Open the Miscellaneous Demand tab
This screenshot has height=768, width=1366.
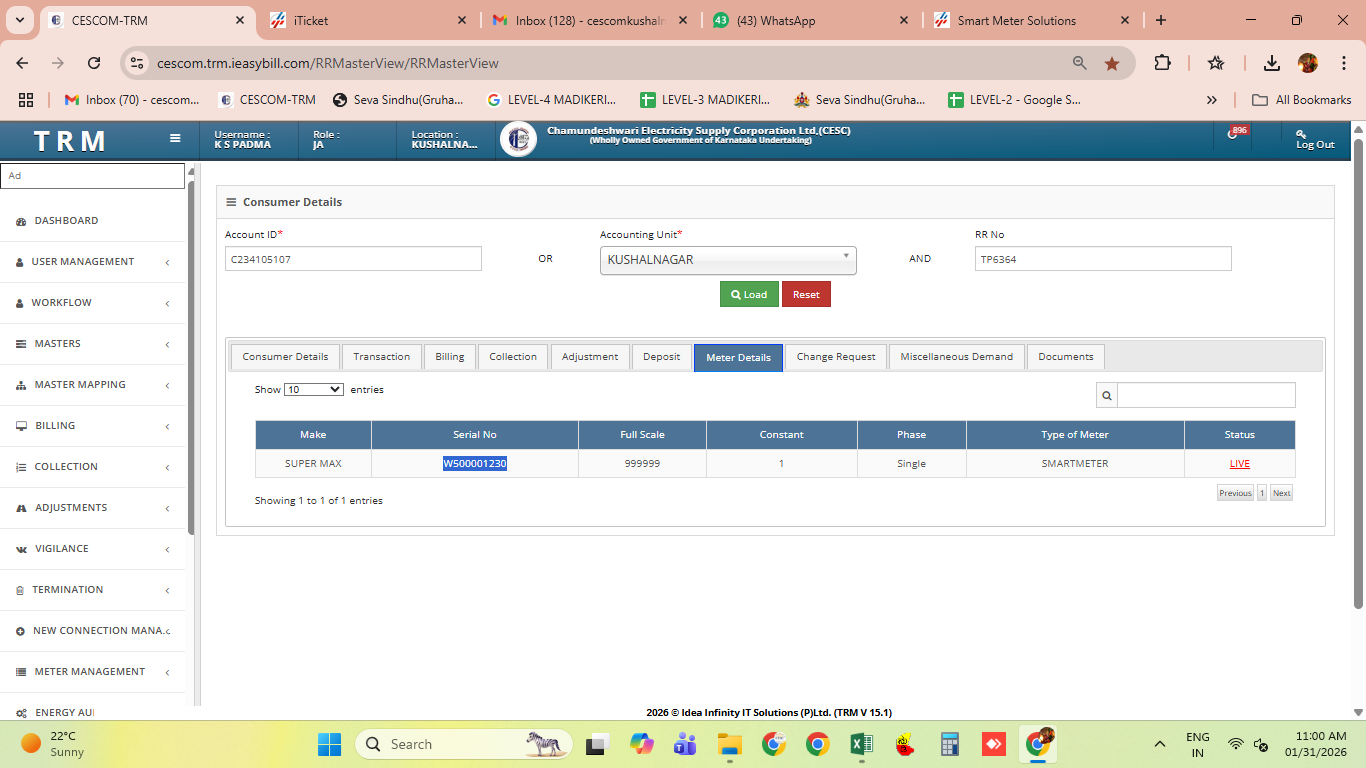click(956, 357)
